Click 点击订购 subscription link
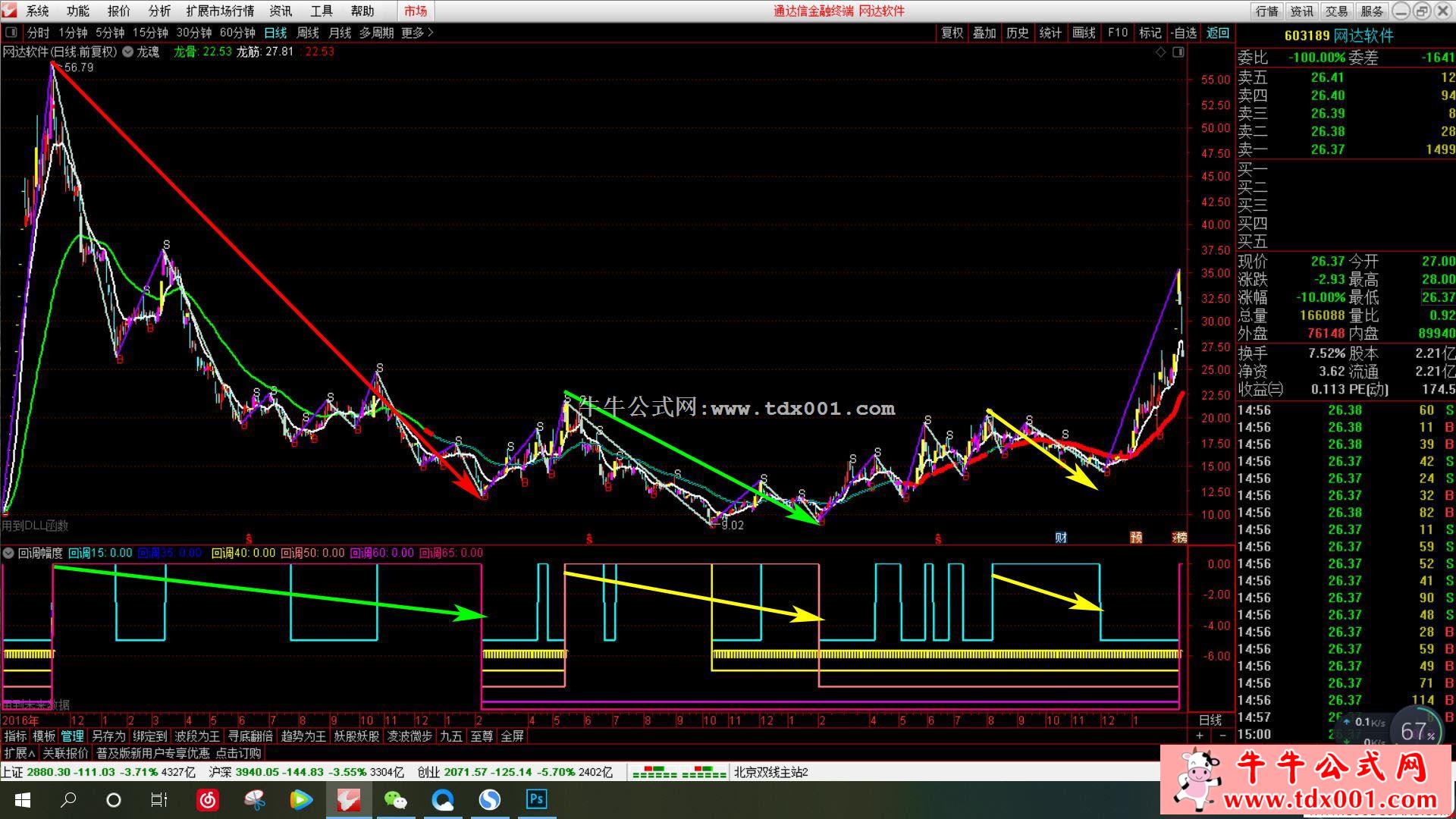The height and width of the screenshot is (819, 1456). (238, 753)
